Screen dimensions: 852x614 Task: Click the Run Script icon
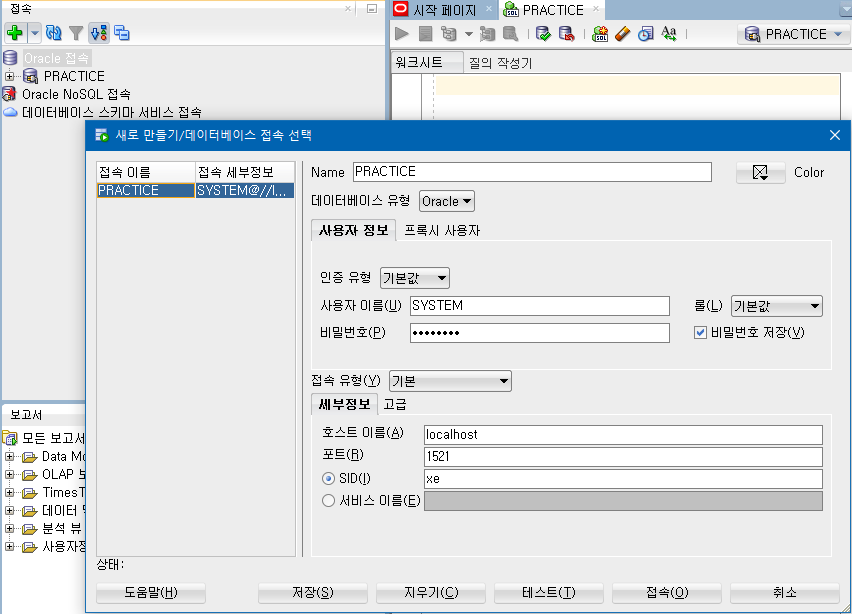(425, 34)
